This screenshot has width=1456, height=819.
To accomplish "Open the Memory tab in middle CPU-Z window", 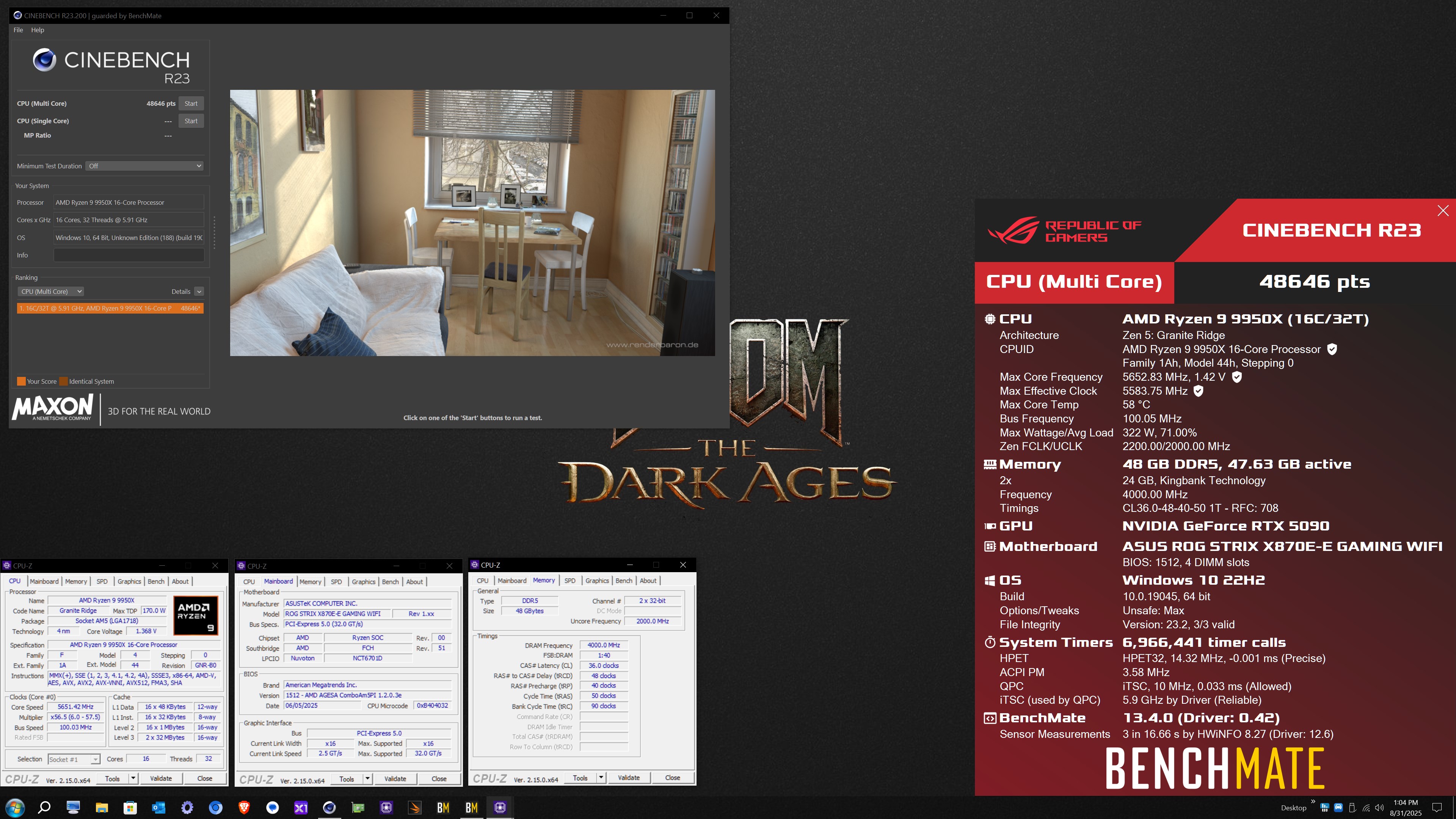I will pos(310,582).
